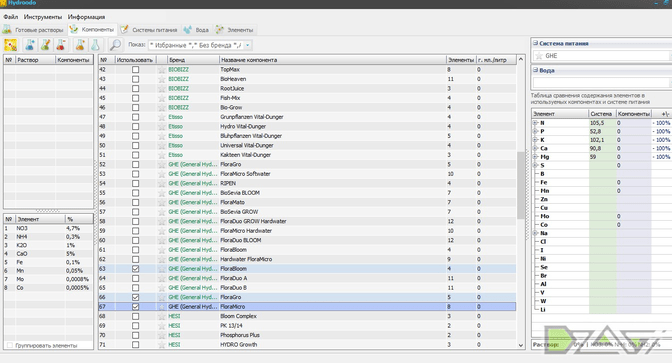Click the Бренд column header
672x363 pixels.
(193, 60)
